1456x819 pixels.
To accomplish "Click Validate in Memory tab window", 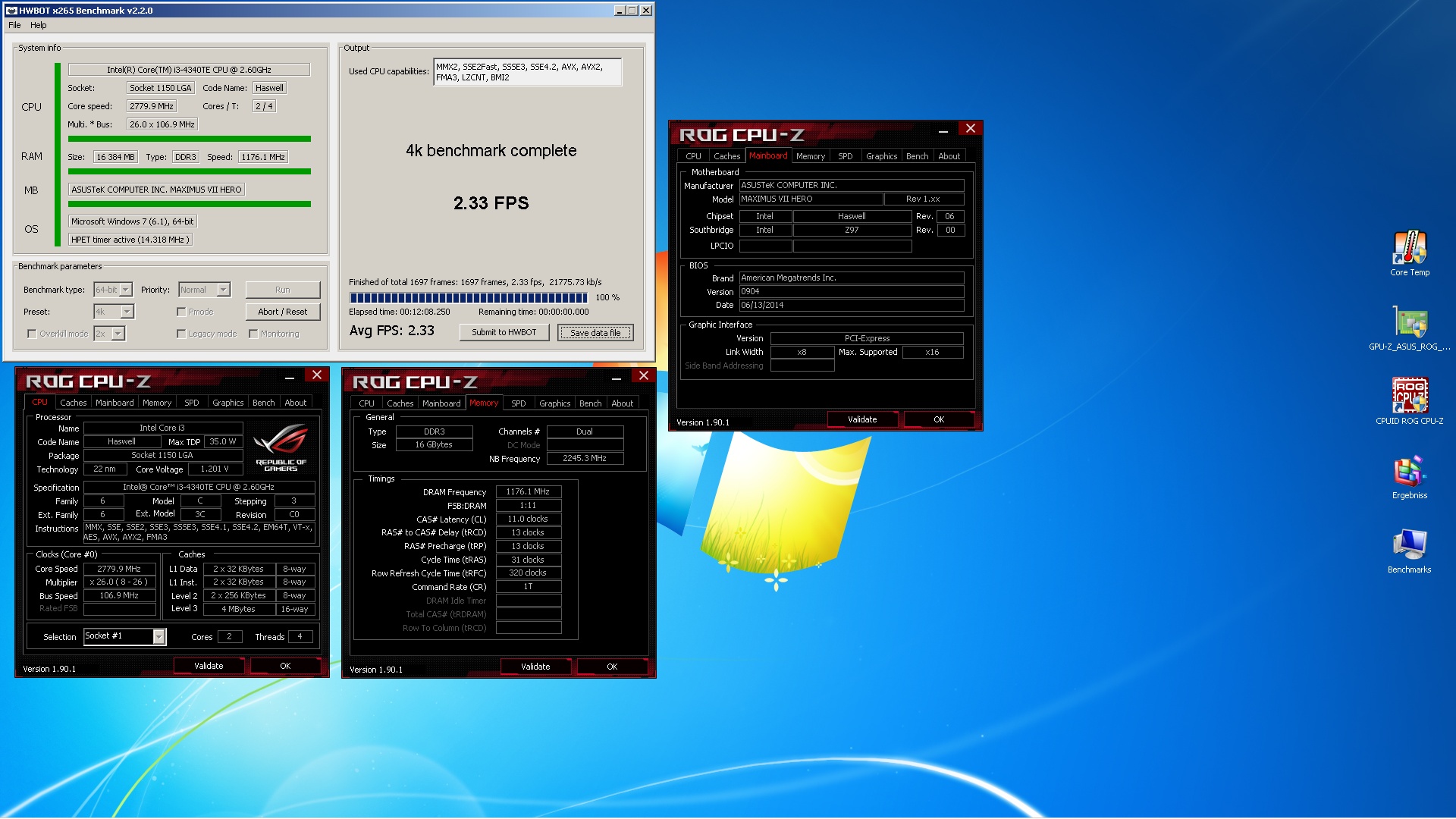I will tap(535, 667).
